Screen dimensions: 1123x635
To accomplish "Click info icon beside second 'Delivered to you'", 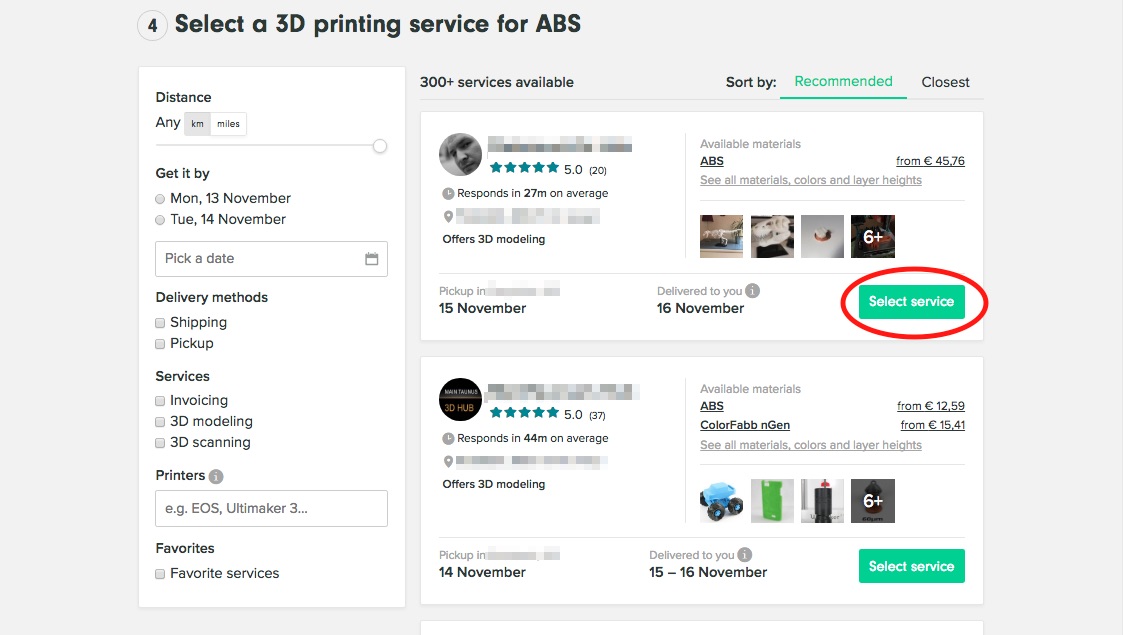I will click(x=745, y=555).
